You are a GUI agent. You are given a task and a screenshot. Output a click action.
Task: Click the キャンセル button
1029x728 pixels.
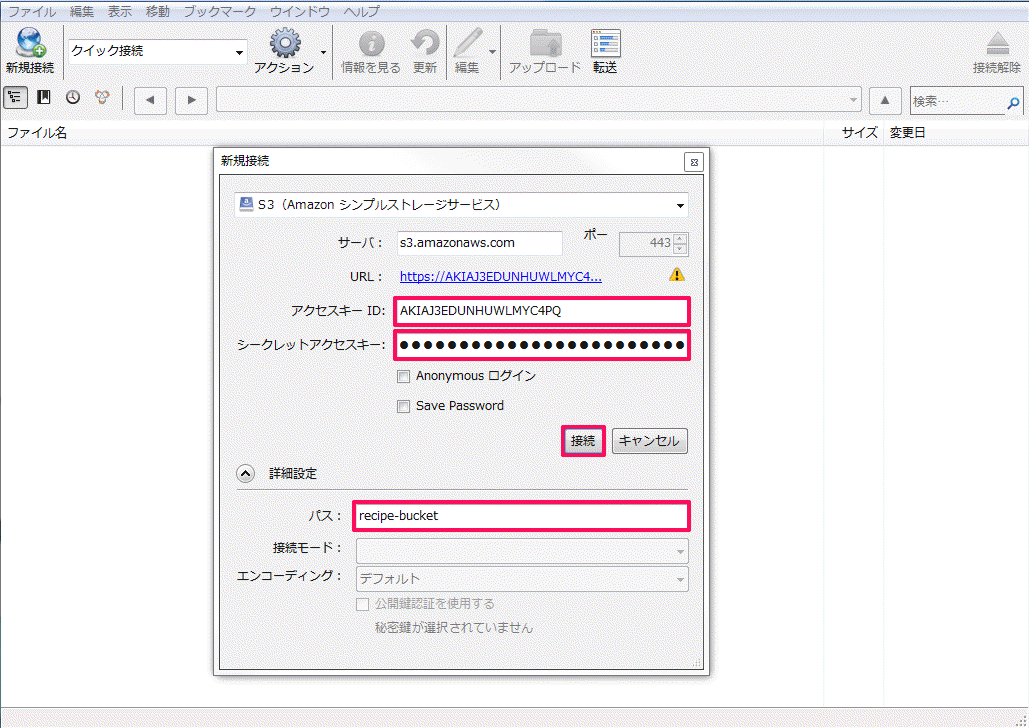(x=650, y=441)
